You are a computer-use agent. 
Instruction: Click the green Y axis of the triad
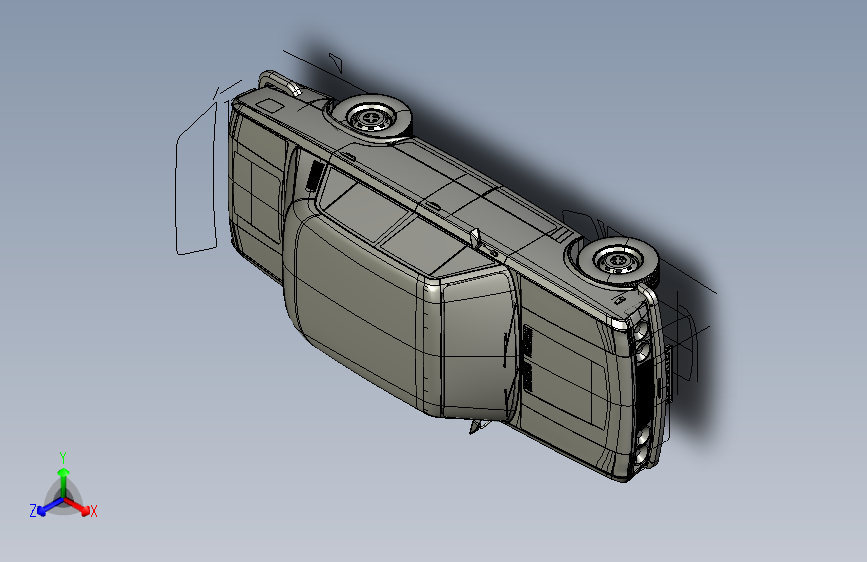coord(64,482)
